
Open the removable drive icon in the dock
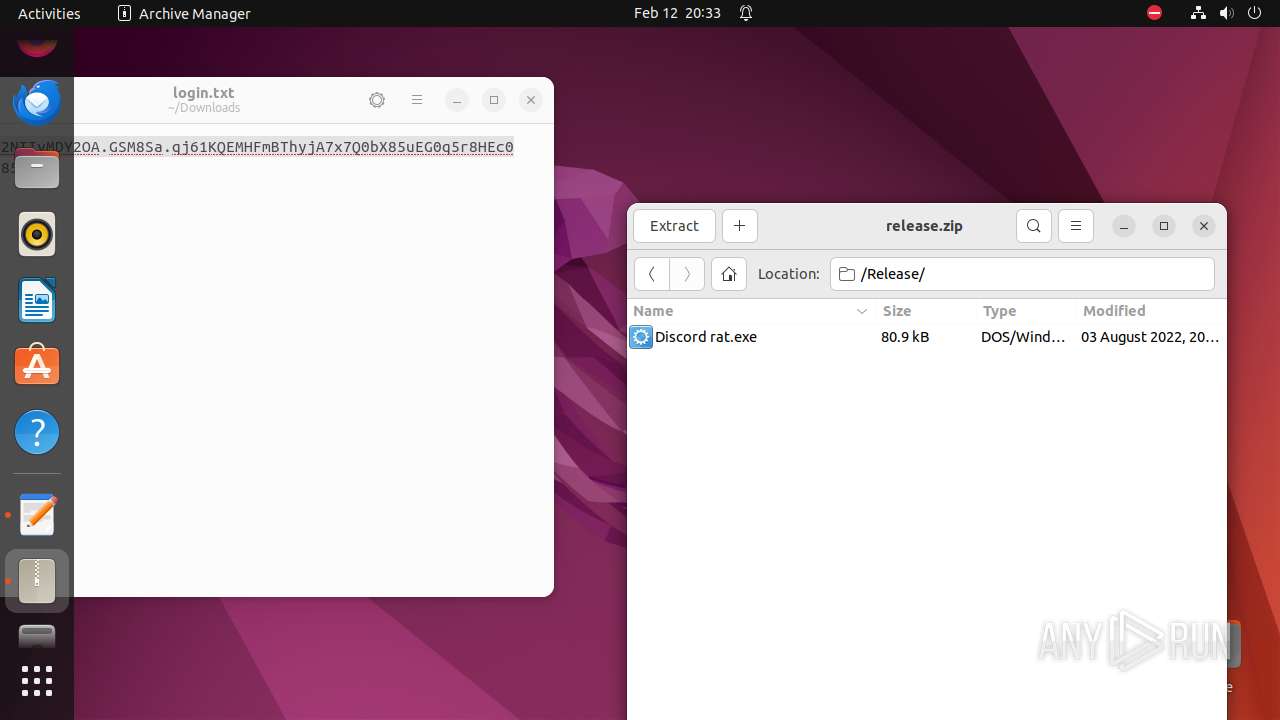coord(37,636)
